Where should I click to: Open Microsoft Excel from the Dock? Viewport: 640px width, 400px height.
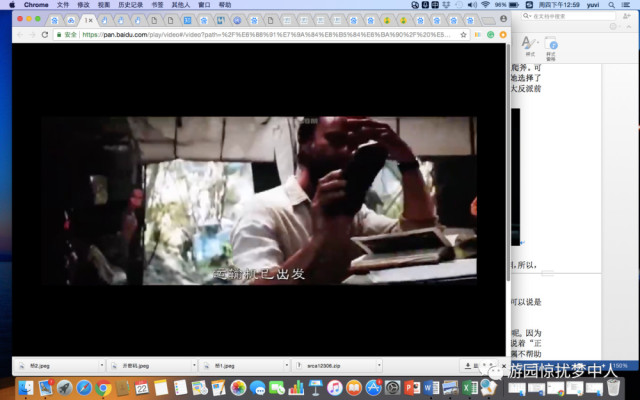click(470, 387)
